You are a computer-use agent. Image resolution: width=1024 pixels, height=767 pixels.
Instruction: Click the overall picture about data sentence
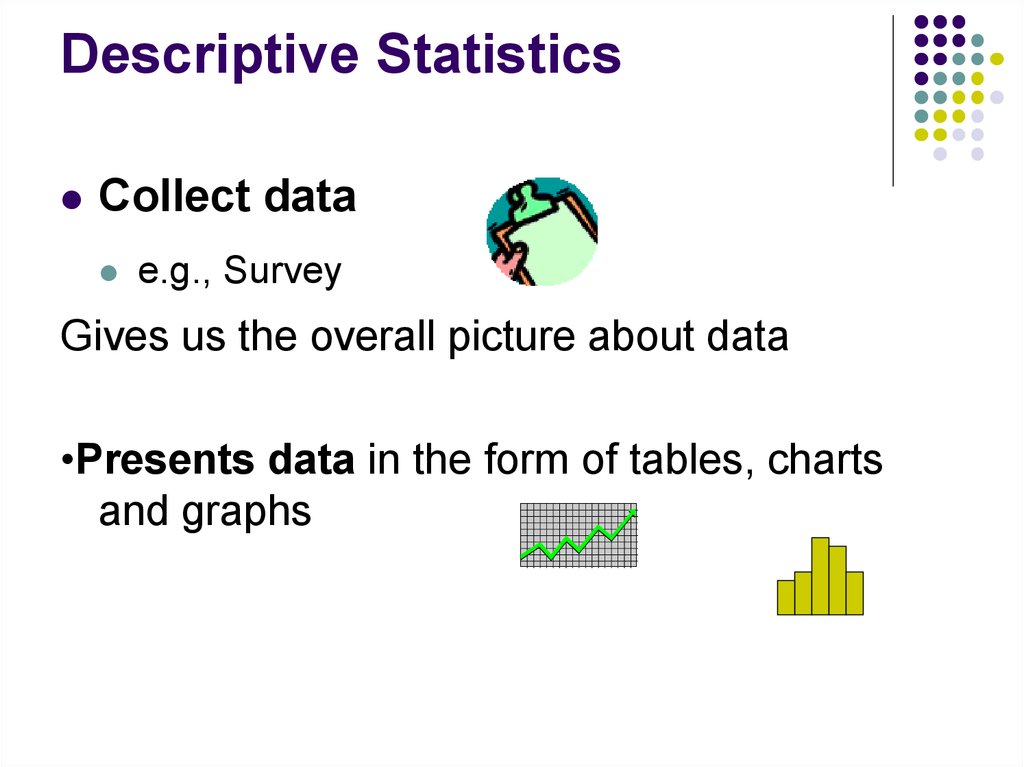click(x=424, y=337)
